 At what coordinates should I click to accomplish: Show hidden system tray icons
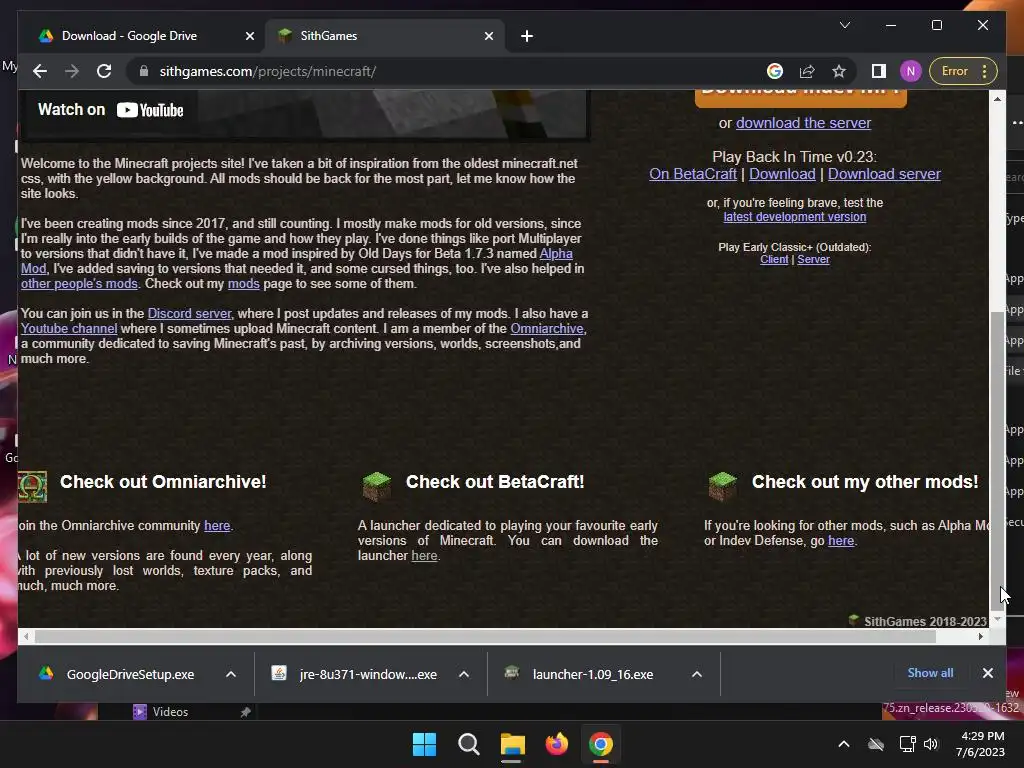[x=844, y=744]
